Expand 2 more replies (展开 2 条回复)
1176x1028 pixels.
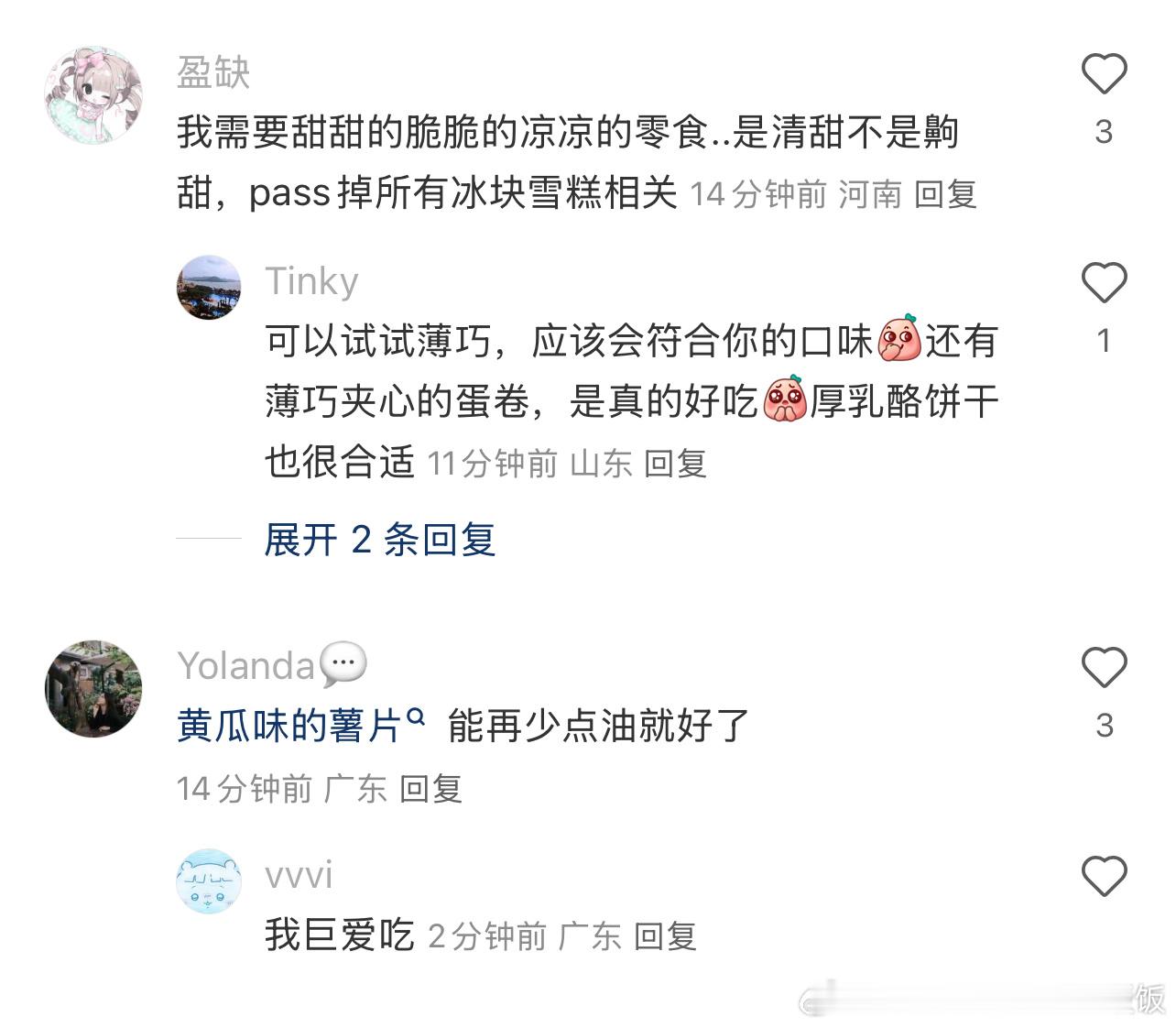tap(380, 540)
